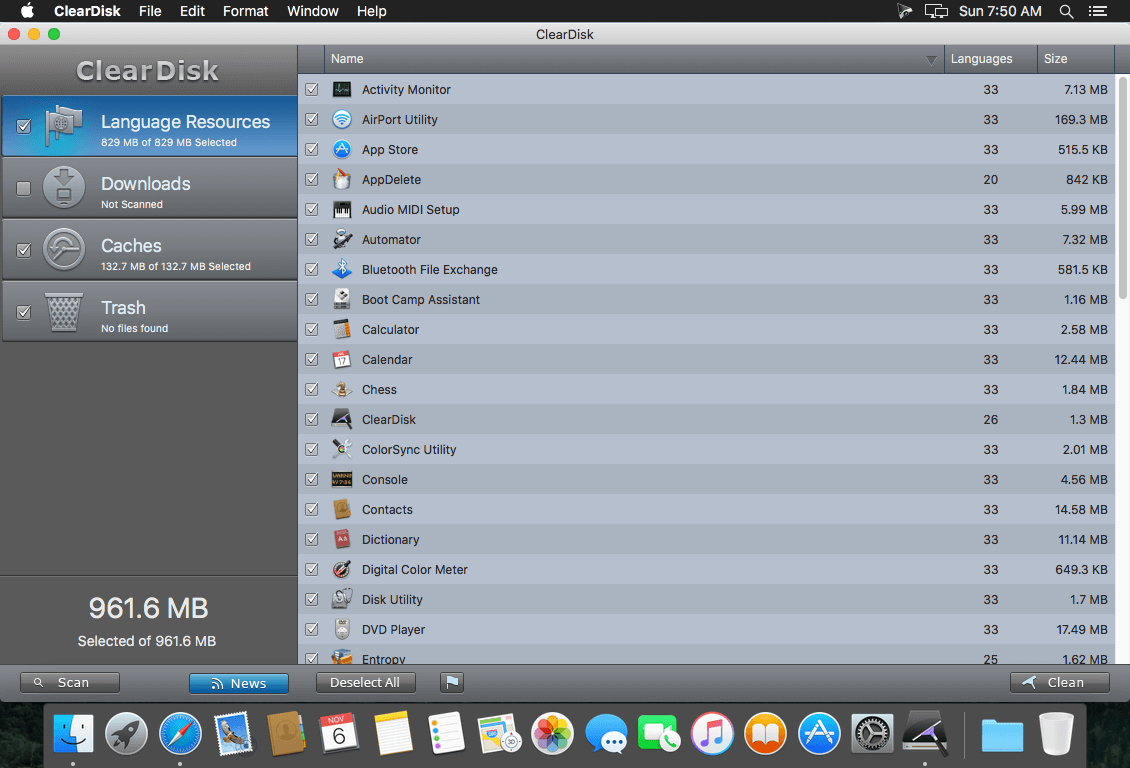Open Photos app from the Dock
Image resolution: width=1130 pixels, height=768 pixels.
point(552,733)
